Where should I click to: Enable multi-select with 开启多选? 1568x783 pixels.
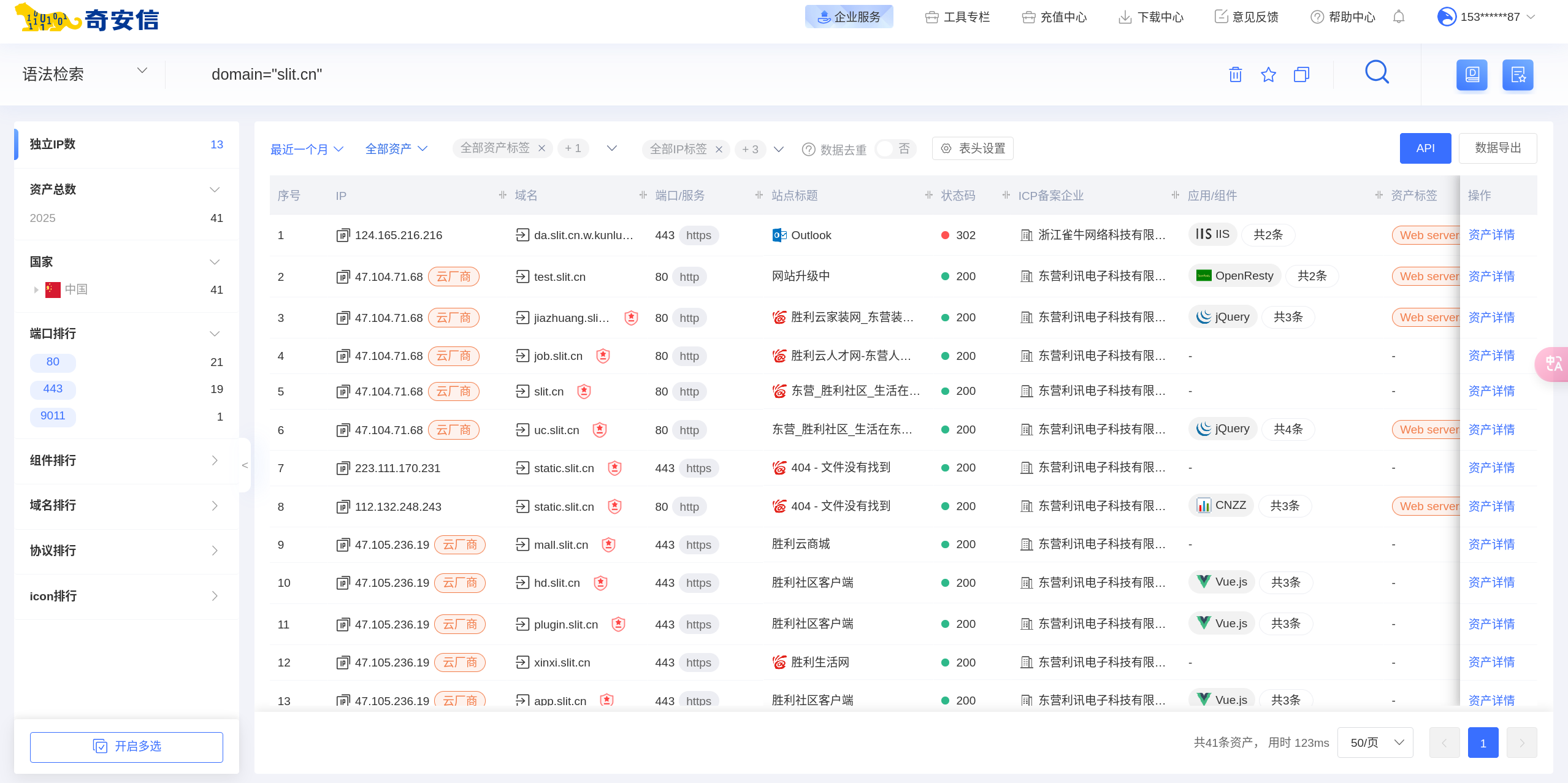(x=126, y=746)
